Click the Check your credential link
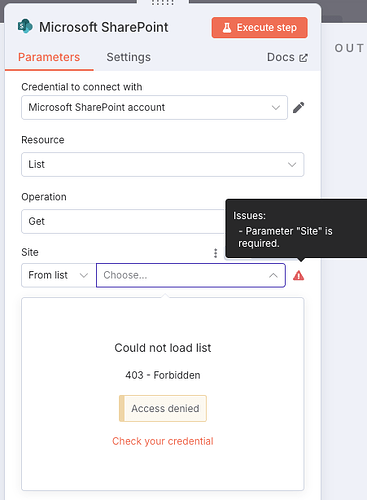Screen dimensions: 367x500 click(163, 441)
